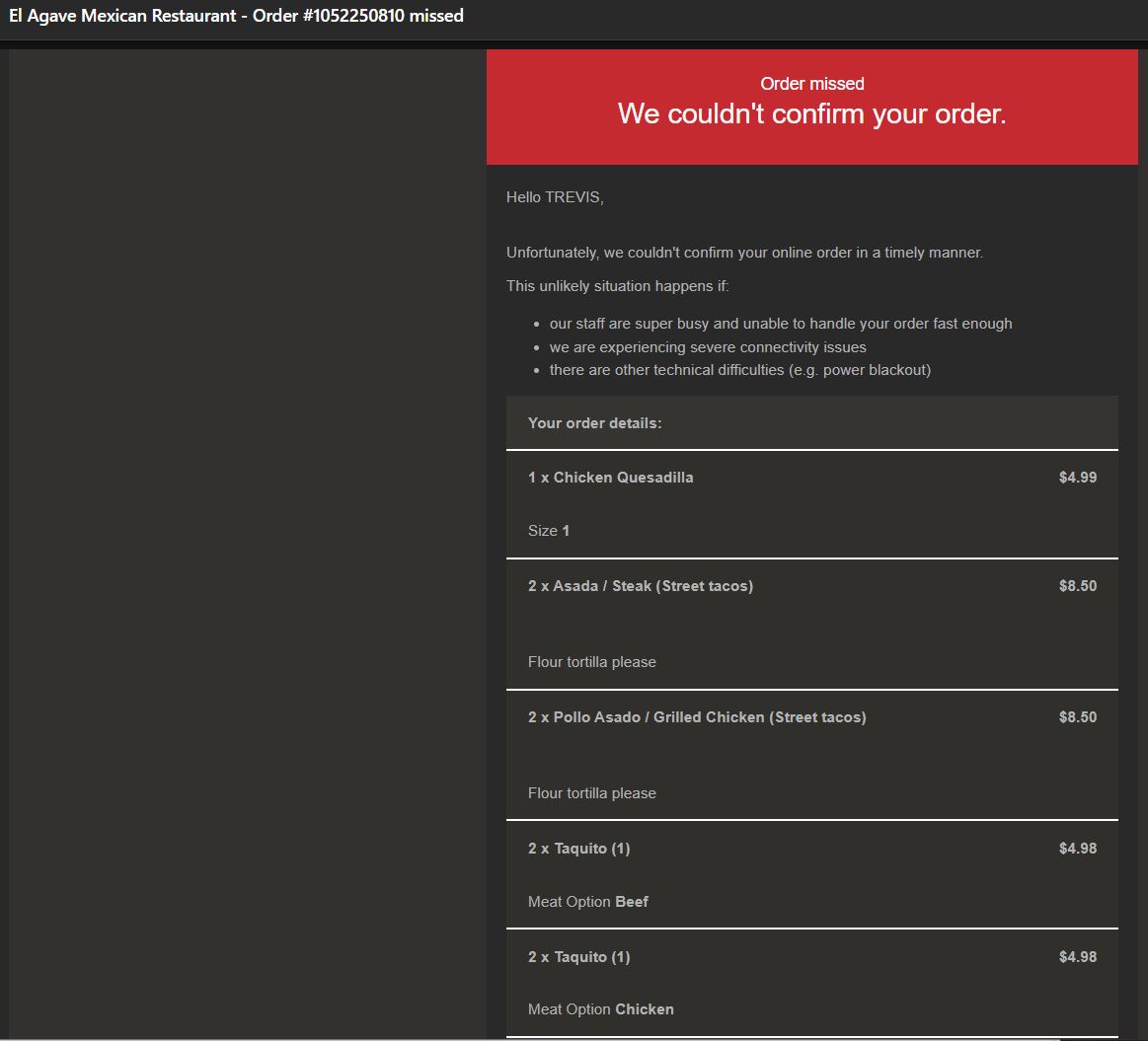Click the red 'Order missed' banner heading
Image resolution: width=1148 pixels, height=1041 pixels.
811,84
